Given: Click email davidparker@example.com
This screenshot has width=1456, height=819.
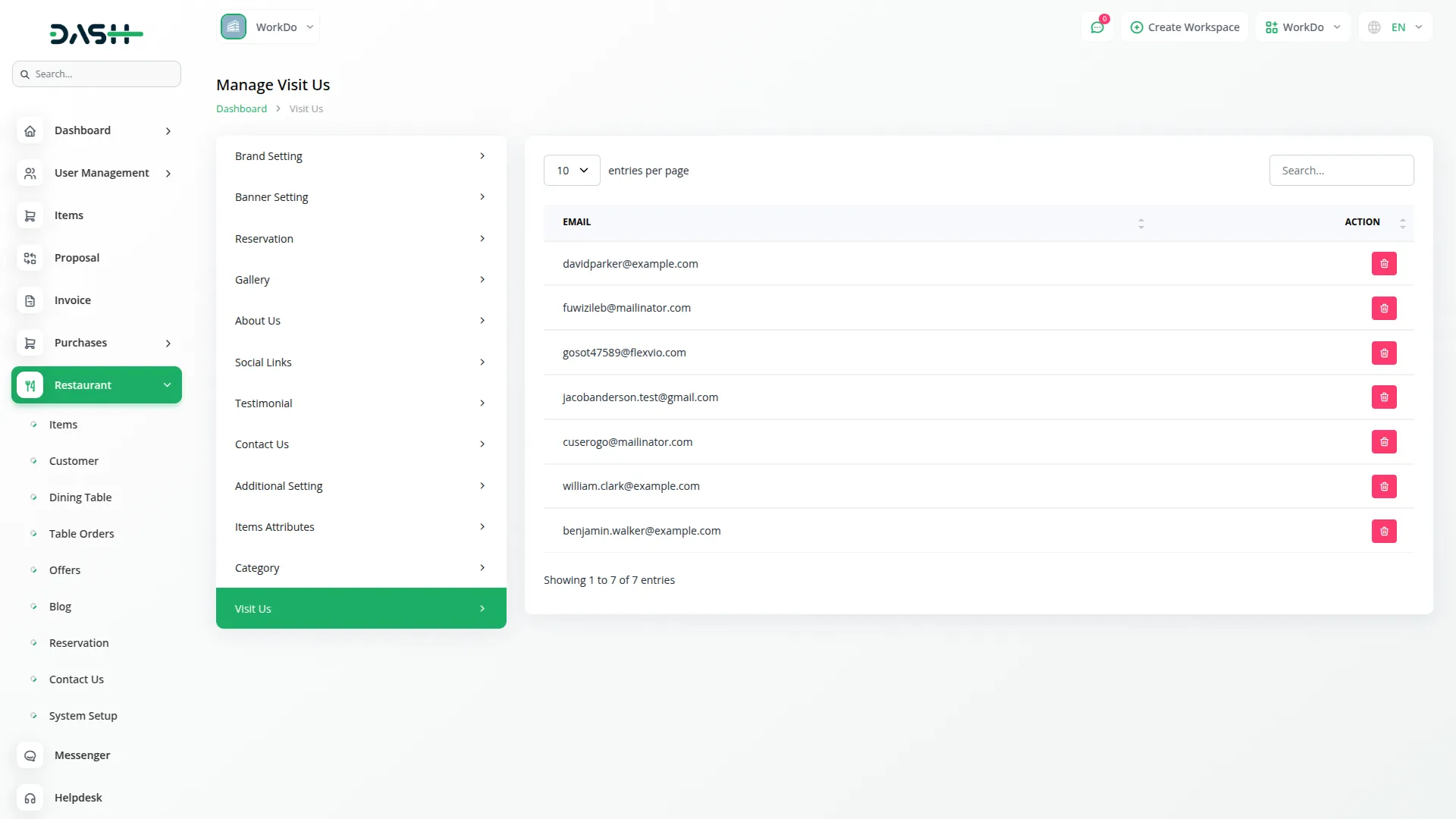Looking at the screenshot, I should [x=630, y=264].
